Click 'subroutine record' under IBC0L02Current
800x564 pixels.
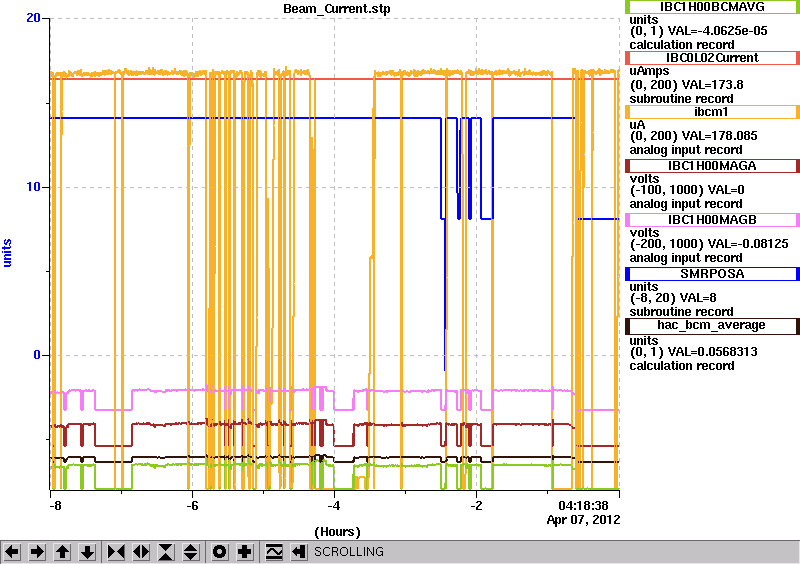(681, 99)
